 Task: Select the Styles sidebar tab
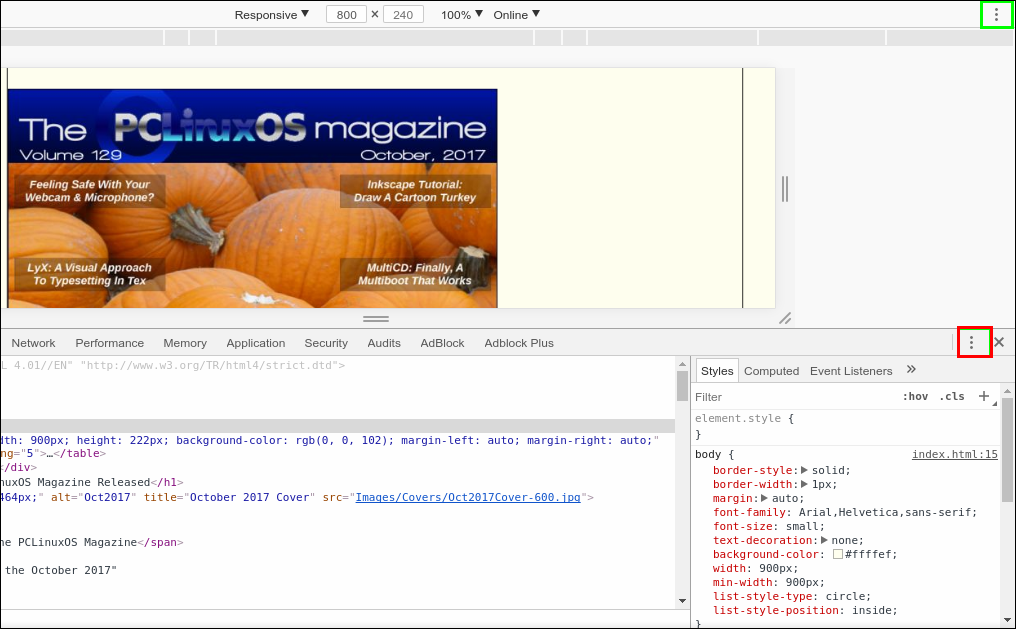click(x=717, y=371)
